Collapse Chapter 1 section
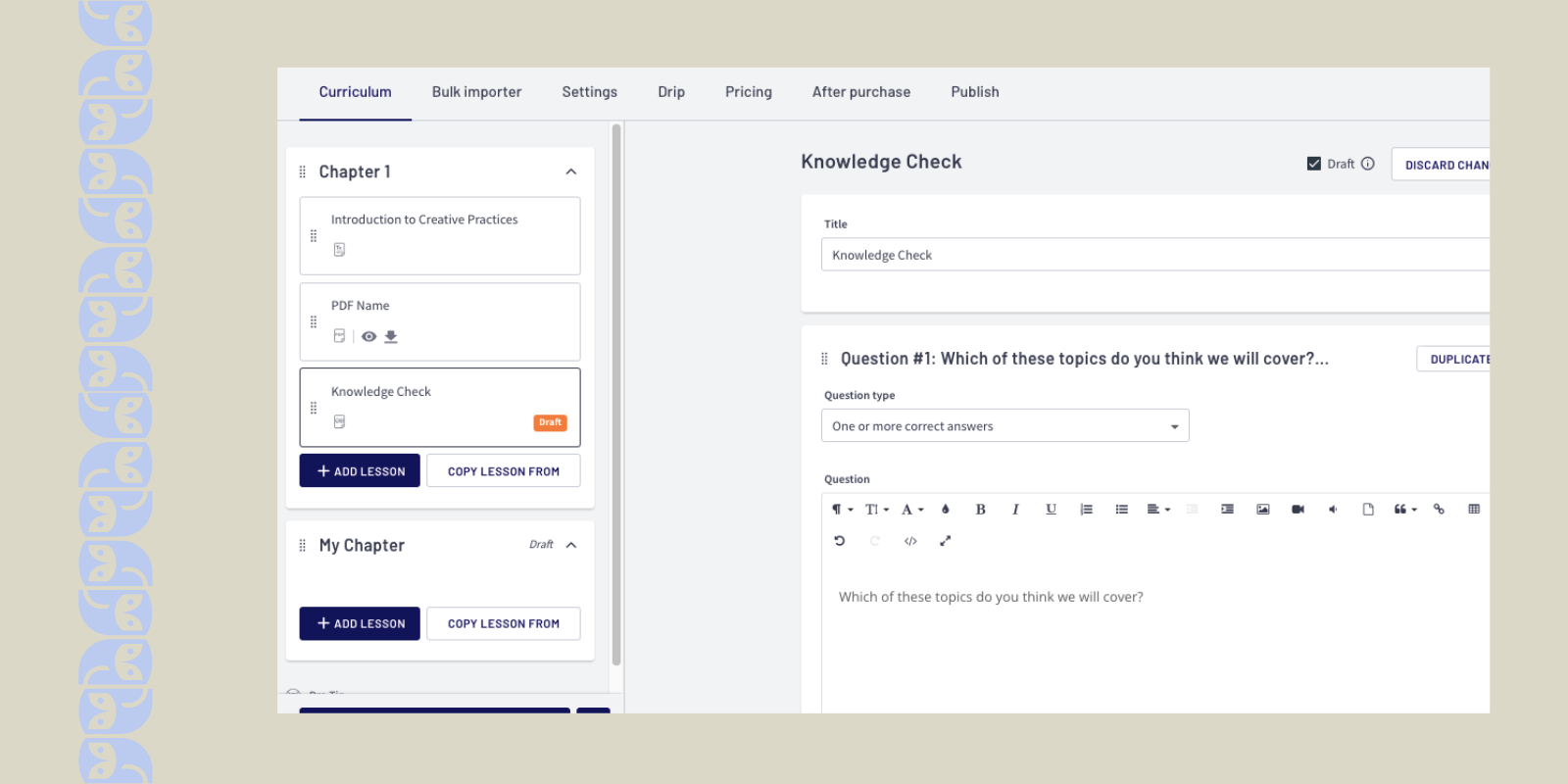The width and height of the screenshot is (1568, 784). [571, 171]
